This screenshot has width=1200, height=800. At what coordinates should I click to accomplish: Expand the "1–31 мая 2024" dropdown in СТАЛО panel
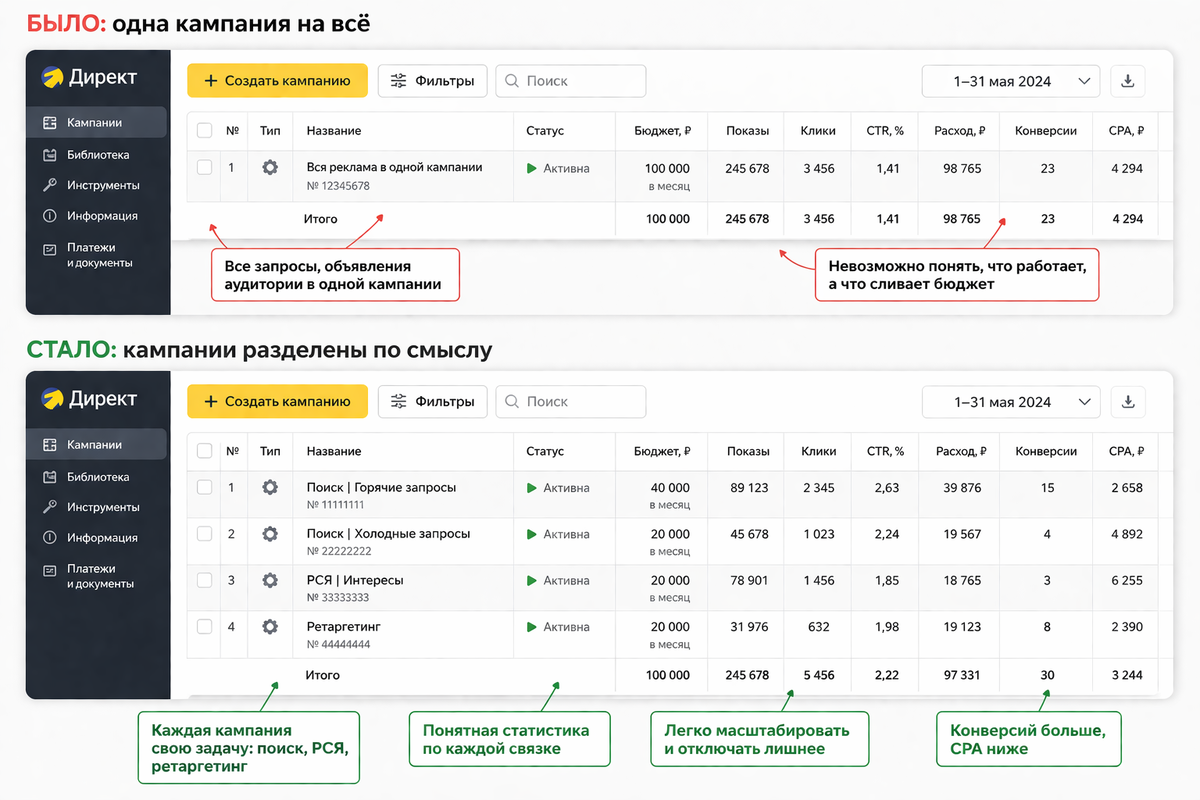[1010, 402]
